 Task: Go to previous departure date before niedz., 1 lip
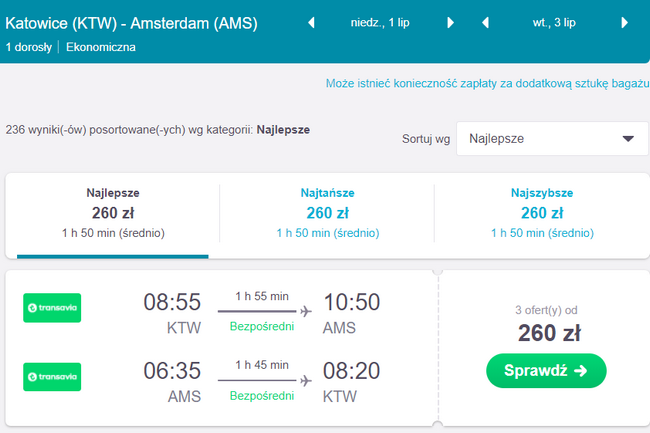click(x=311, y=22)
